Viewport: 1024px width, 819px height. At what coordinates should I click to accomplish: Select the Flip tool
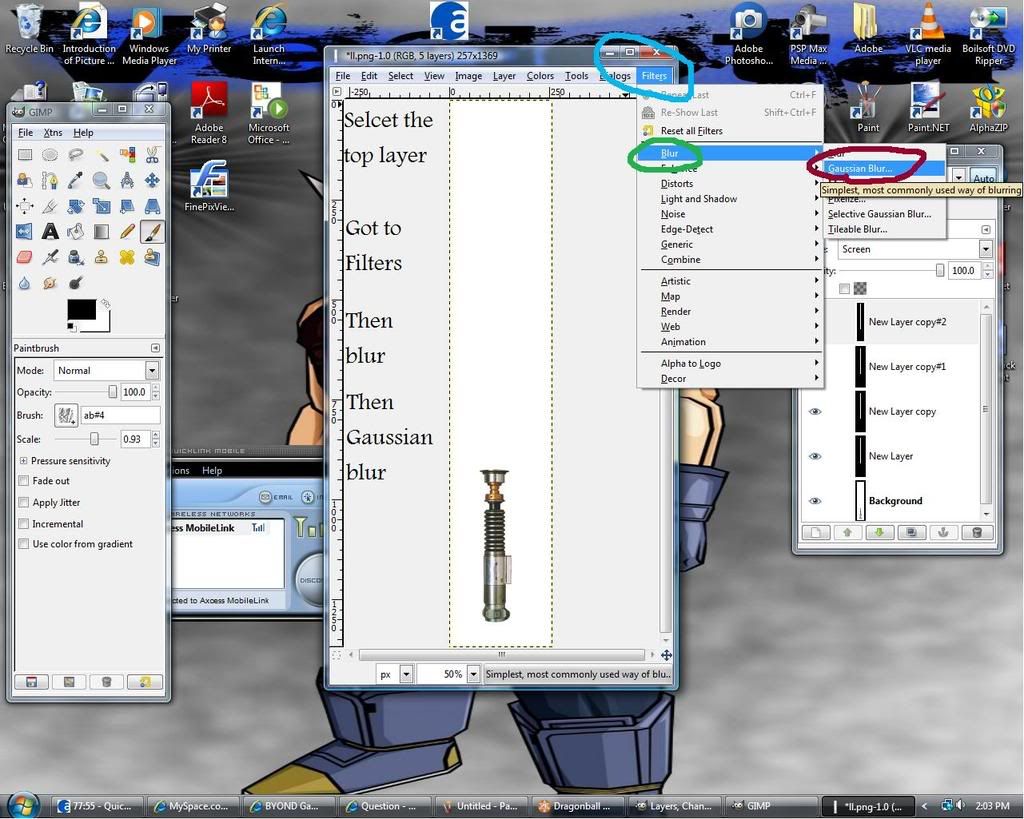tap(25, 232)
